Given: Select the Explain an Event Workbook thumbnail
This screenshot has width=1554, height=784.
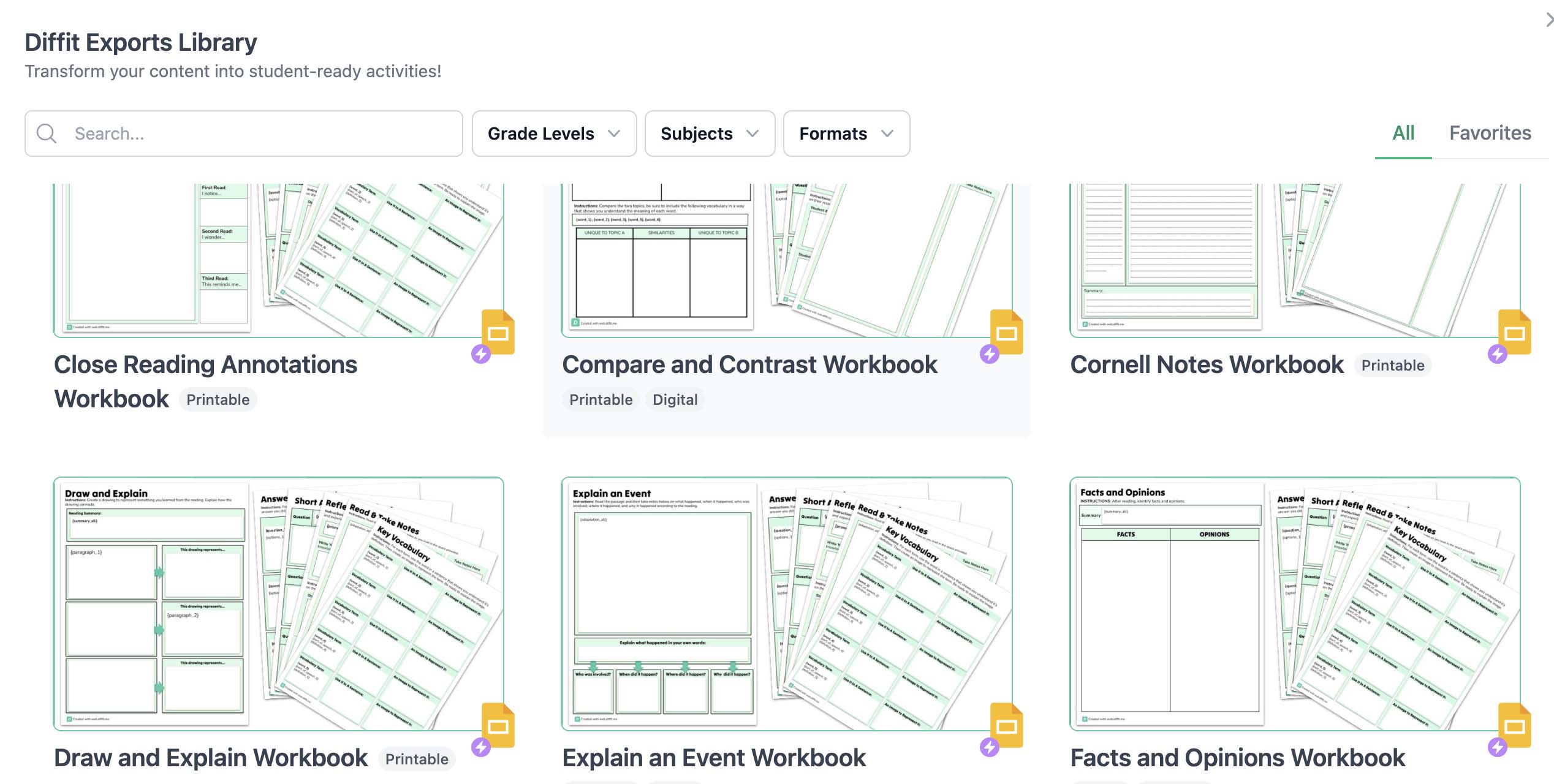Looking at the screenshot, I should (x=787, y=604).
